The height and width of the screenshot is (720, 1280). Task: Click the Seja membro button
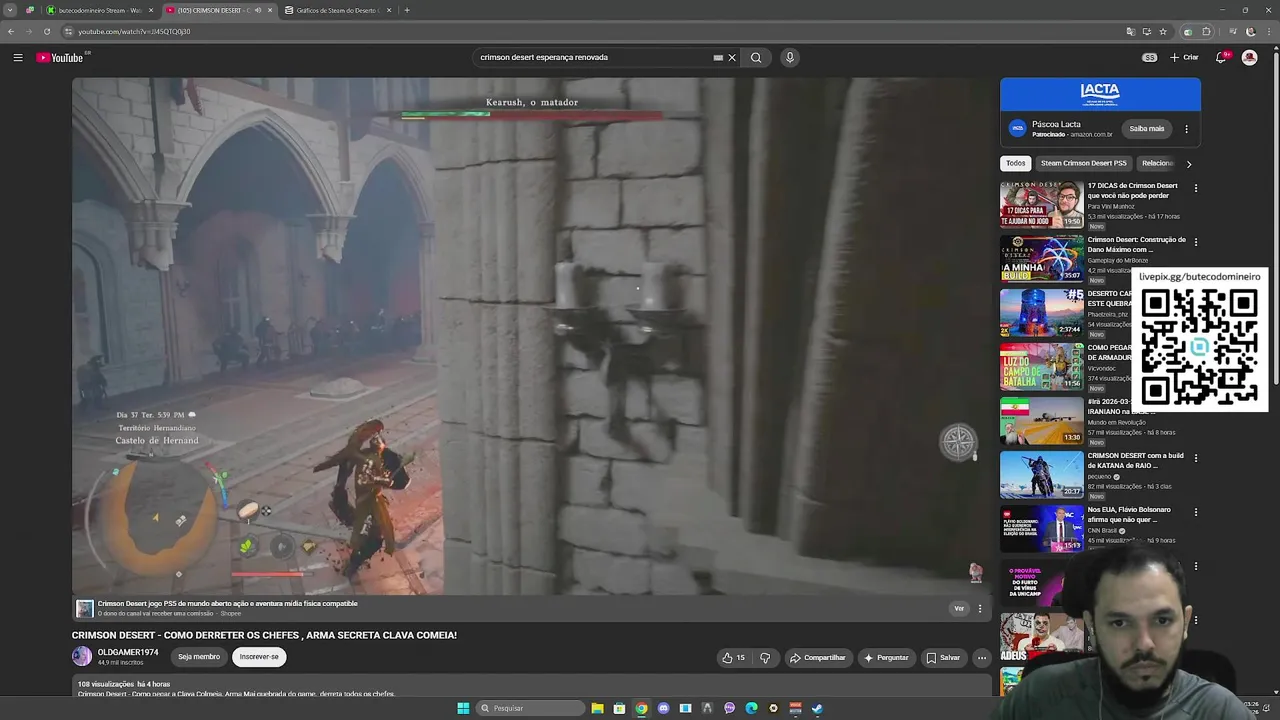pos(199,657)
